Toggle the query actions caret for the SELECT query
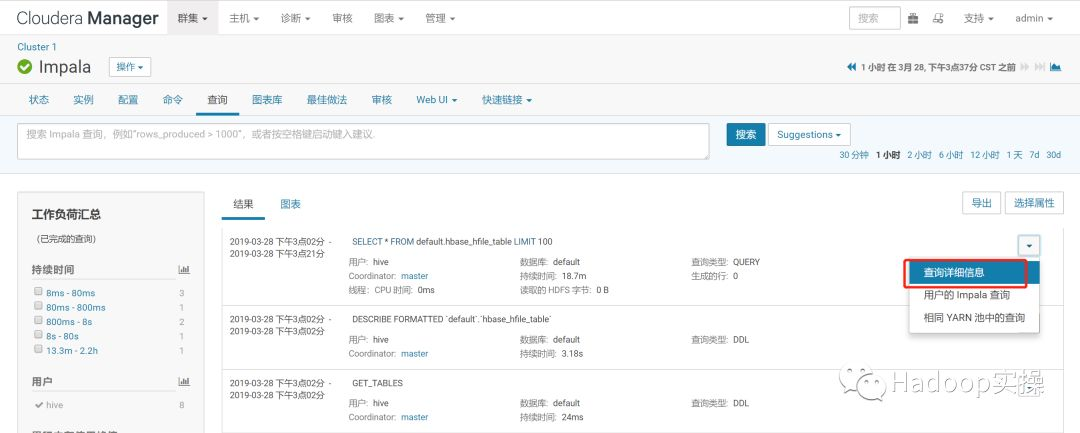The image size is (1080, 433). tap(1028, 245)
